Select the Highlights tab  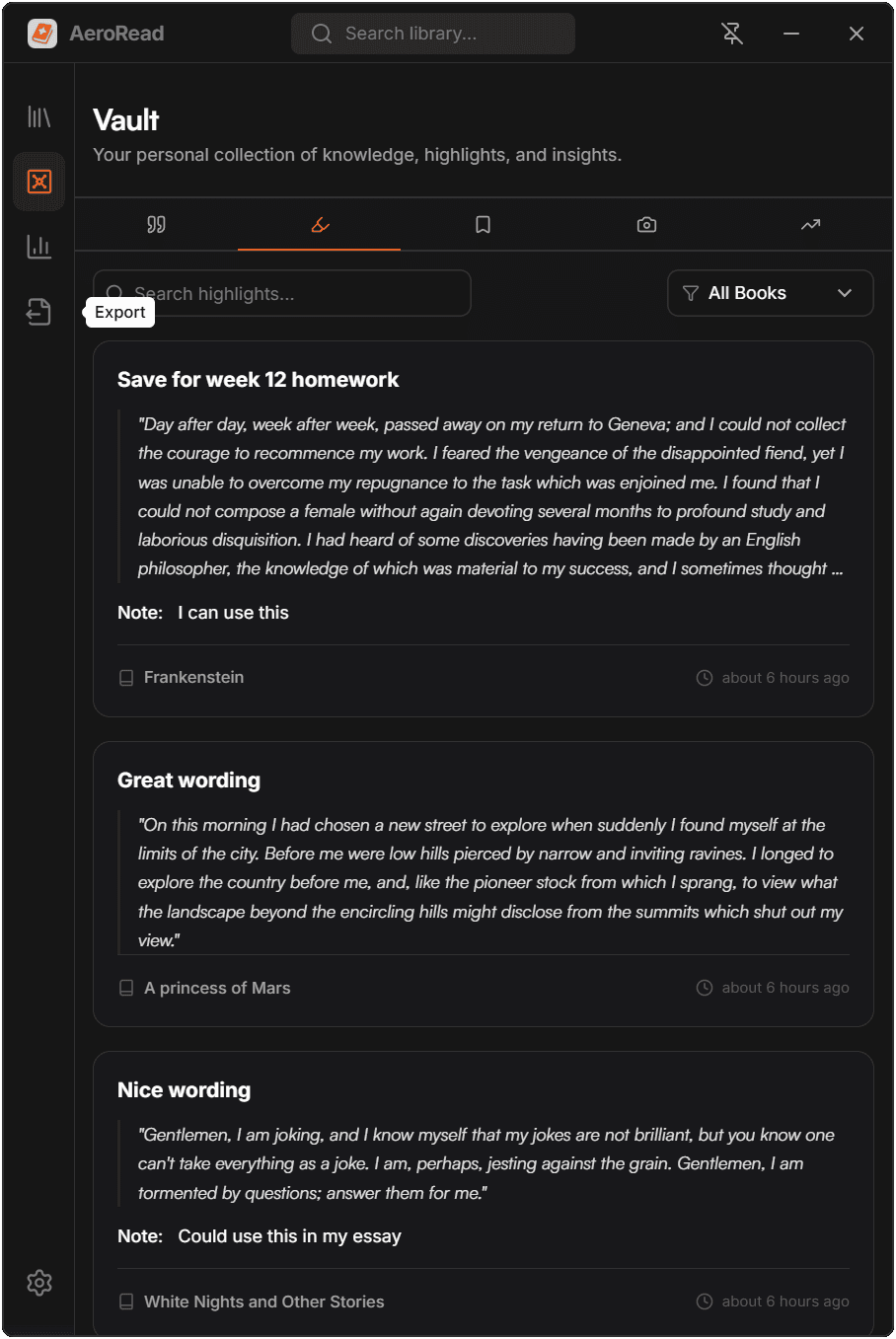[x=319, y=225]
